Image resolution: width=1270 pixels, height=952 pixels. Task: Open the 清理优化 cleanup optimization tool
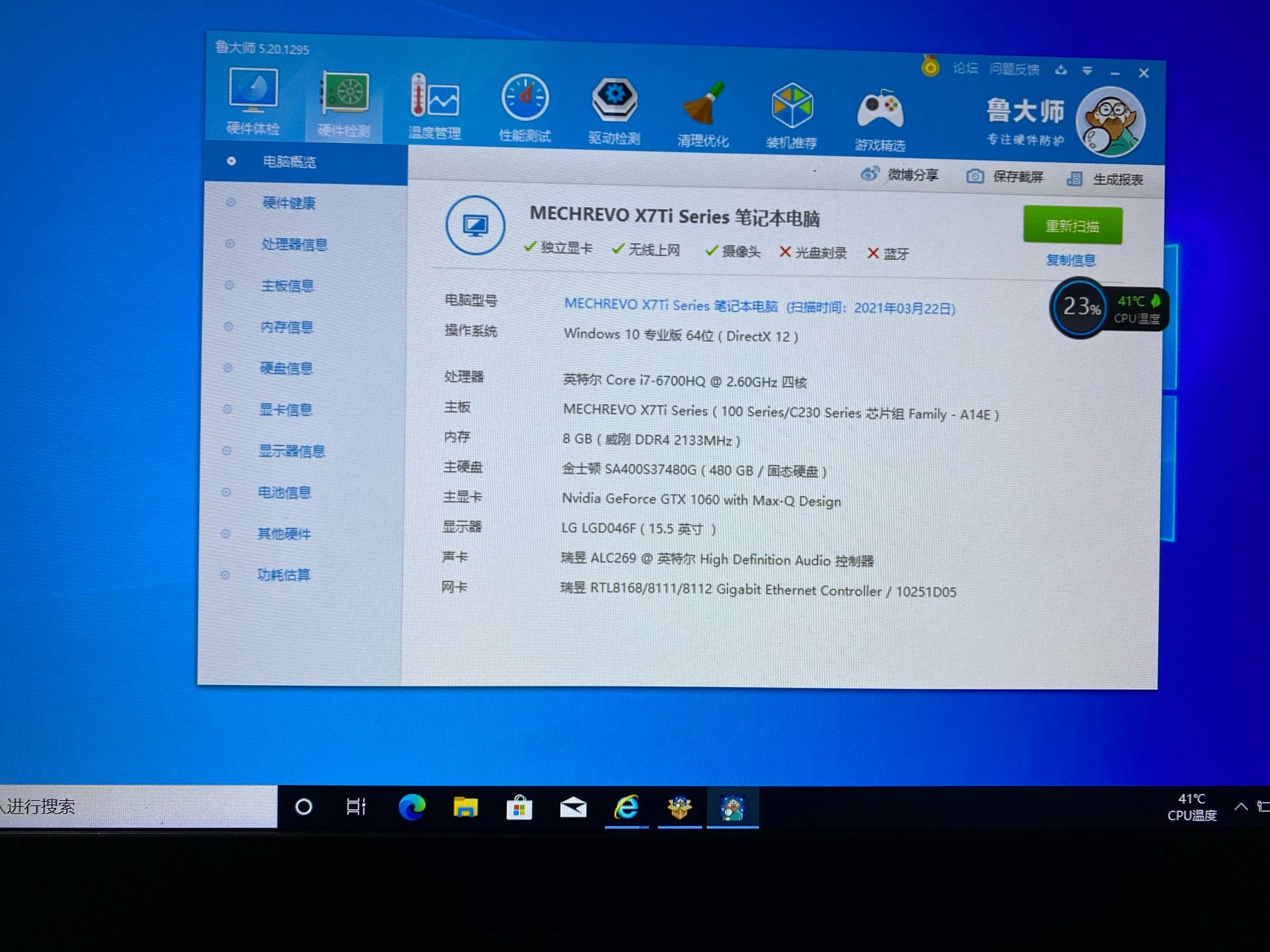point(704,107)
